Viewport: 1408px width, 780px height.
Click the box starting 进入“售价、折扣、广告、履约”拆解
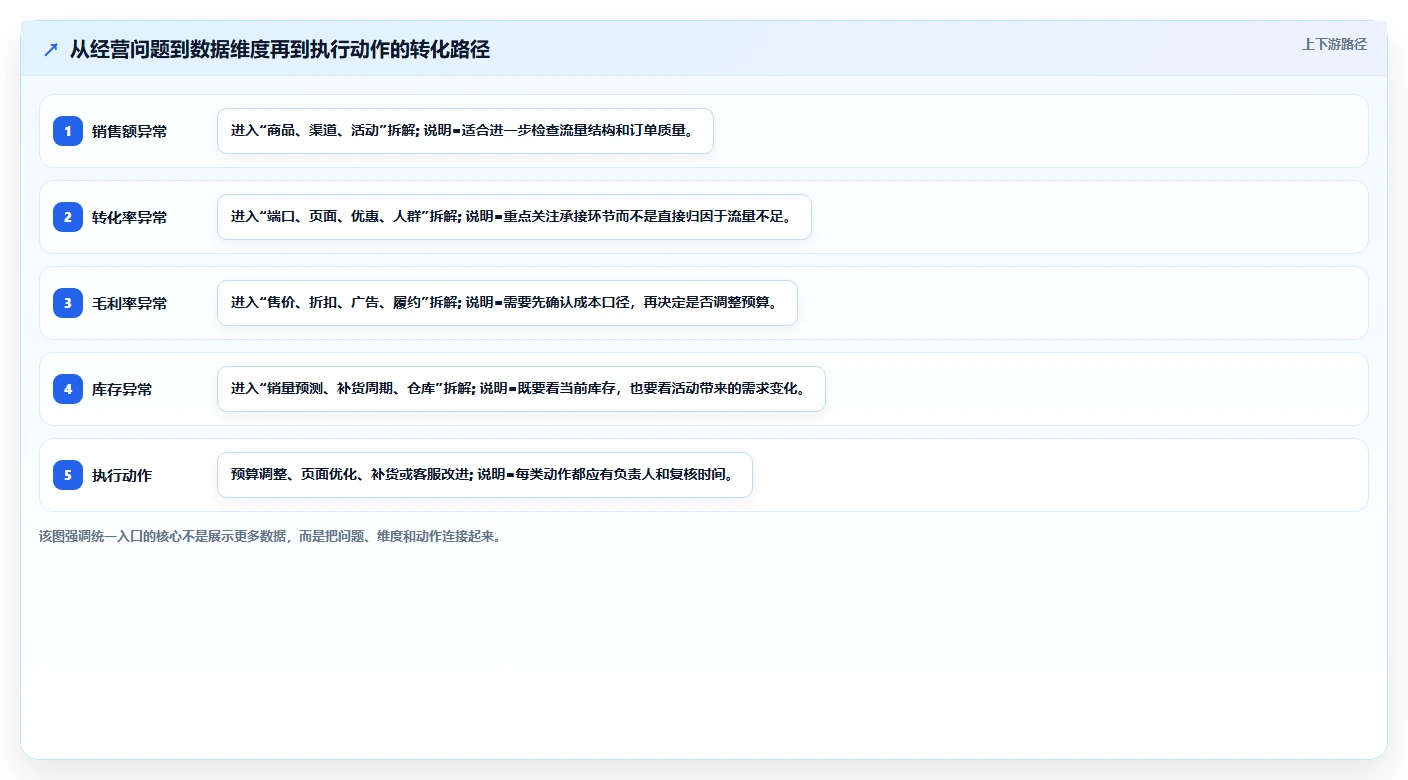[507, 303]
